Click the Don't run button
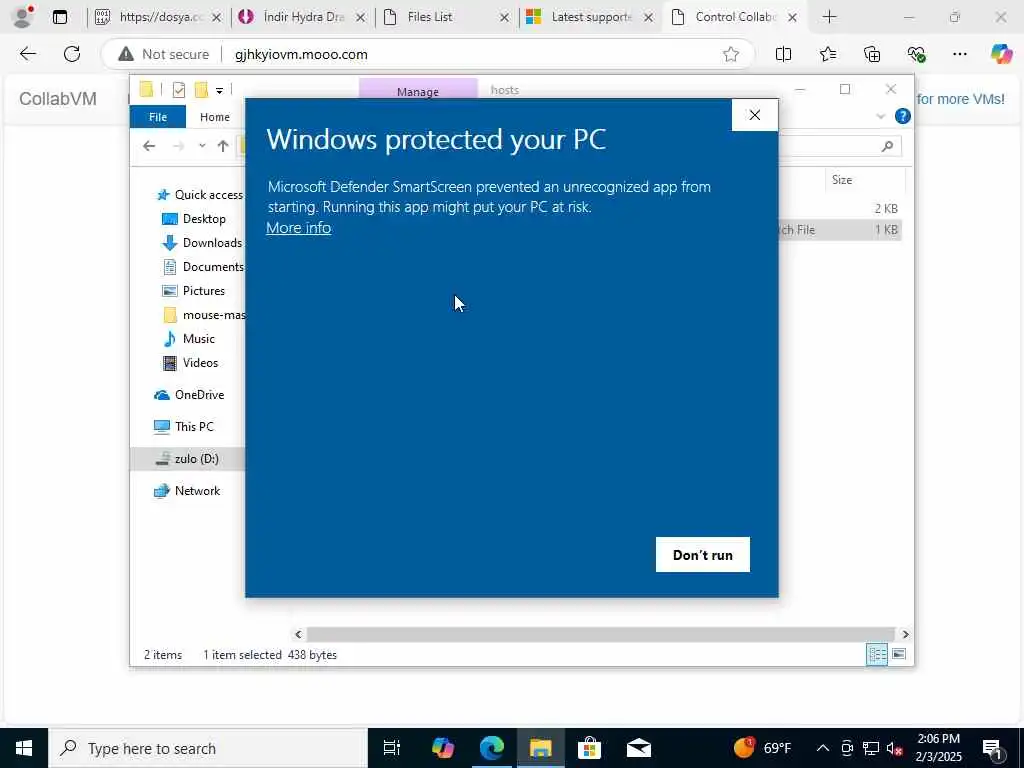 pyautogui.click(x=703, y=554)
